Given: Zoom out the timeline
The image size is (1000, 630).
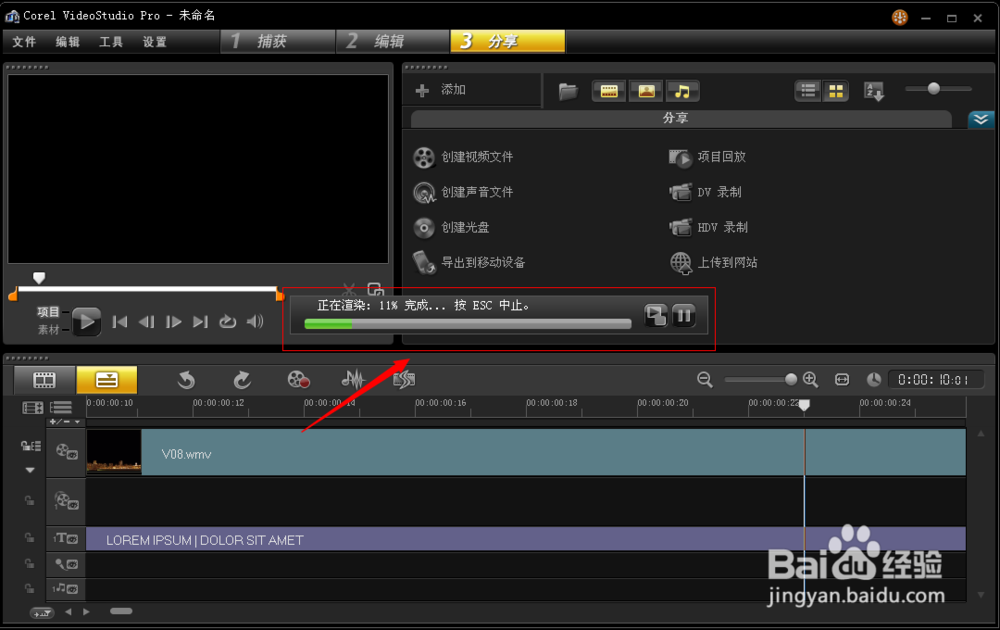Looking at the screenshot, I should point(705,379).
